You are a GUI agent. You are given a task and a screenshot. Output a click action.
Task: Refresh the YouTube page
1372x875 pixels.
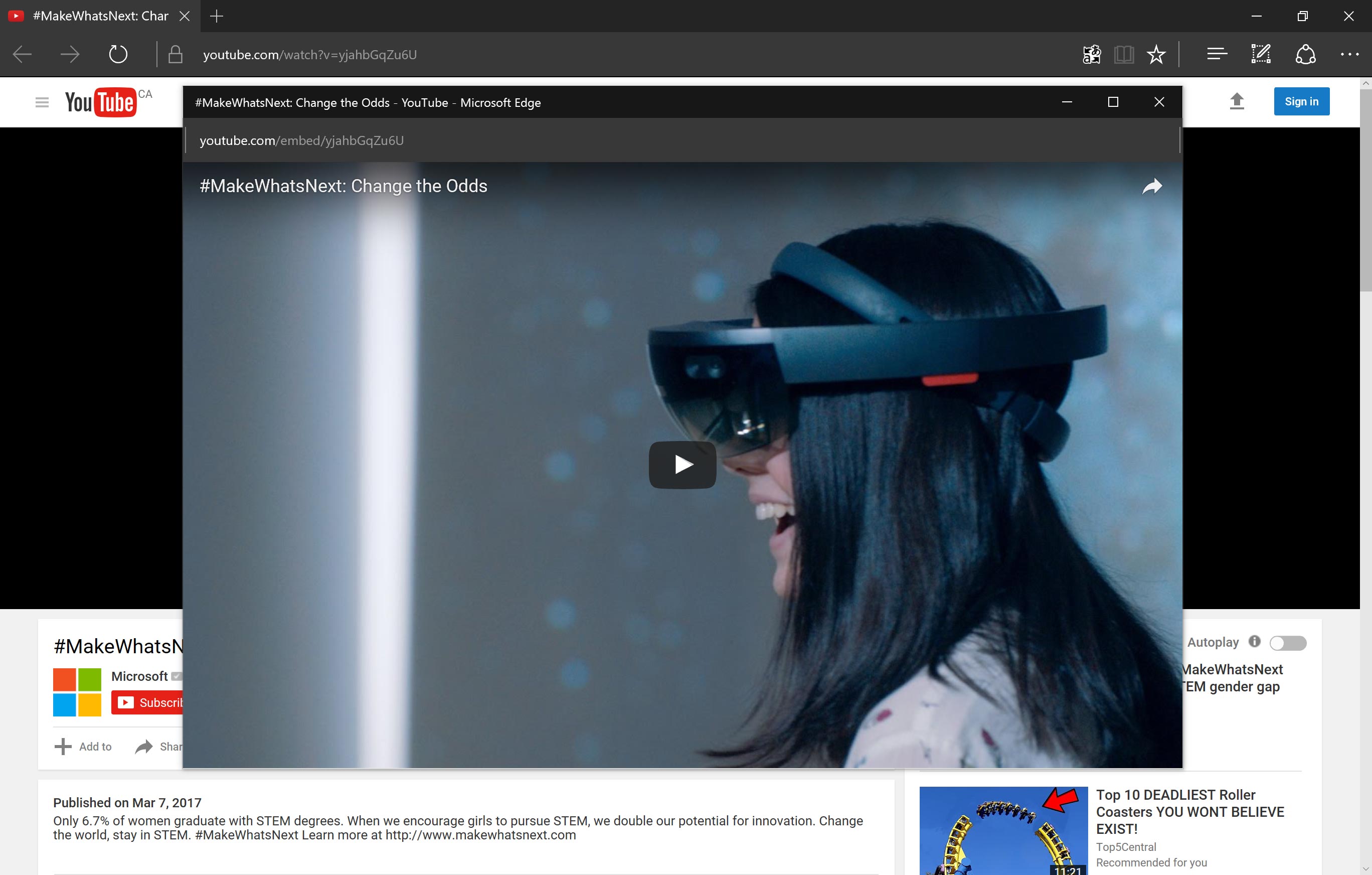118,55
